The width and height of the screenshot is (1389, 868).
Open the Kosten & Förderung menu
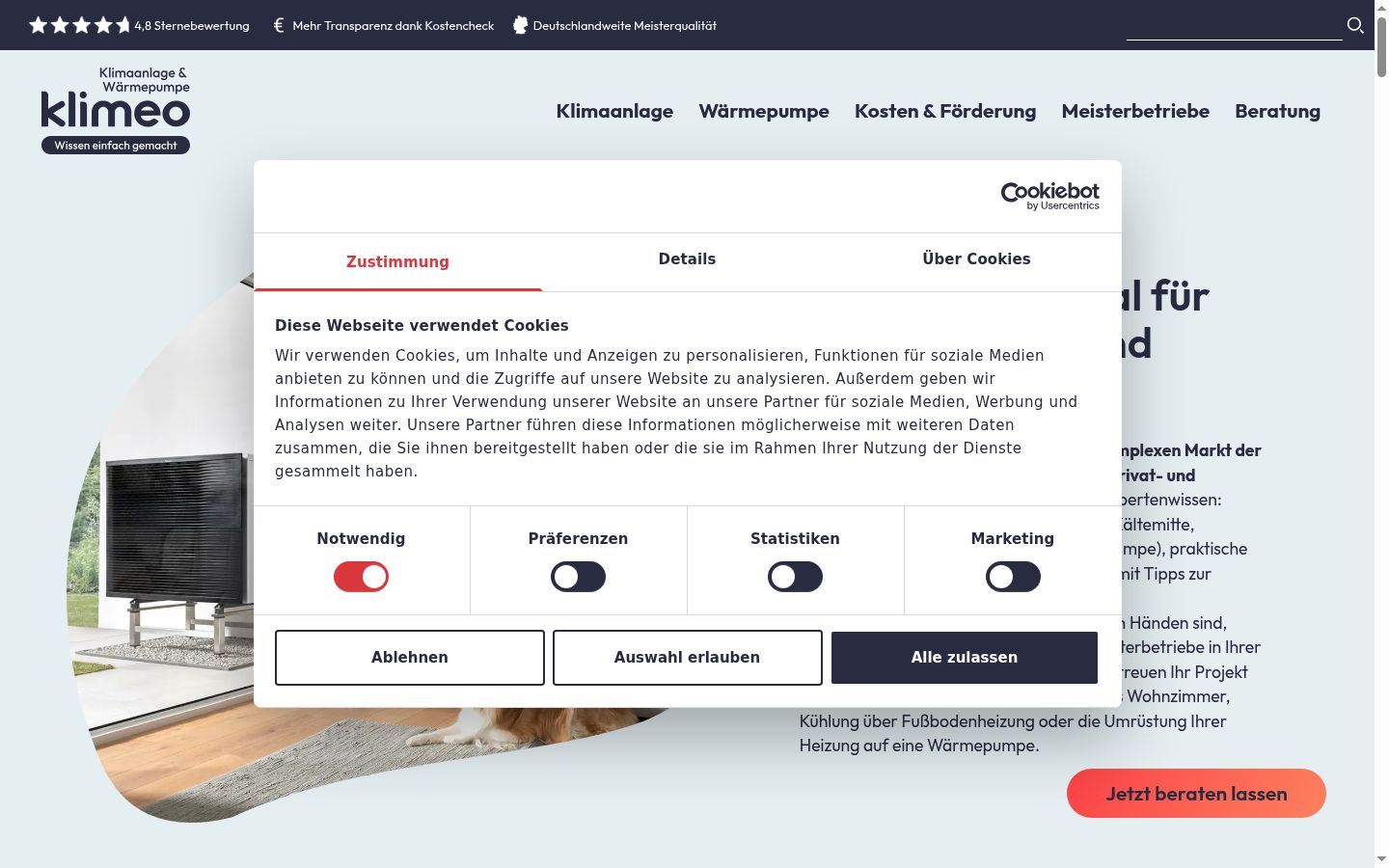click(945, 111)
